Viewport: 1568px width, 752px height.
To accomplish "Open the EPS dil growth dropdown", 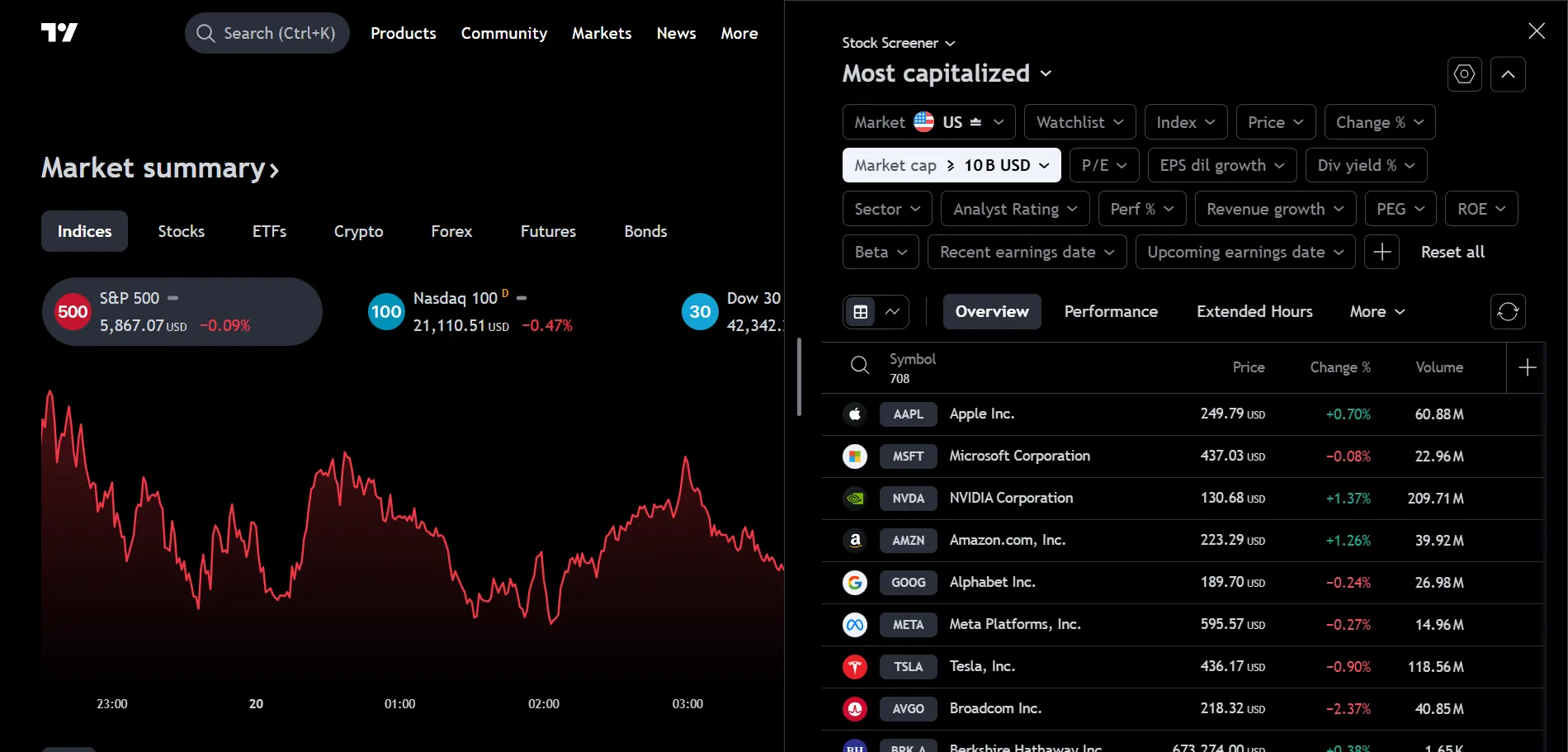I will coord(1222,165).
